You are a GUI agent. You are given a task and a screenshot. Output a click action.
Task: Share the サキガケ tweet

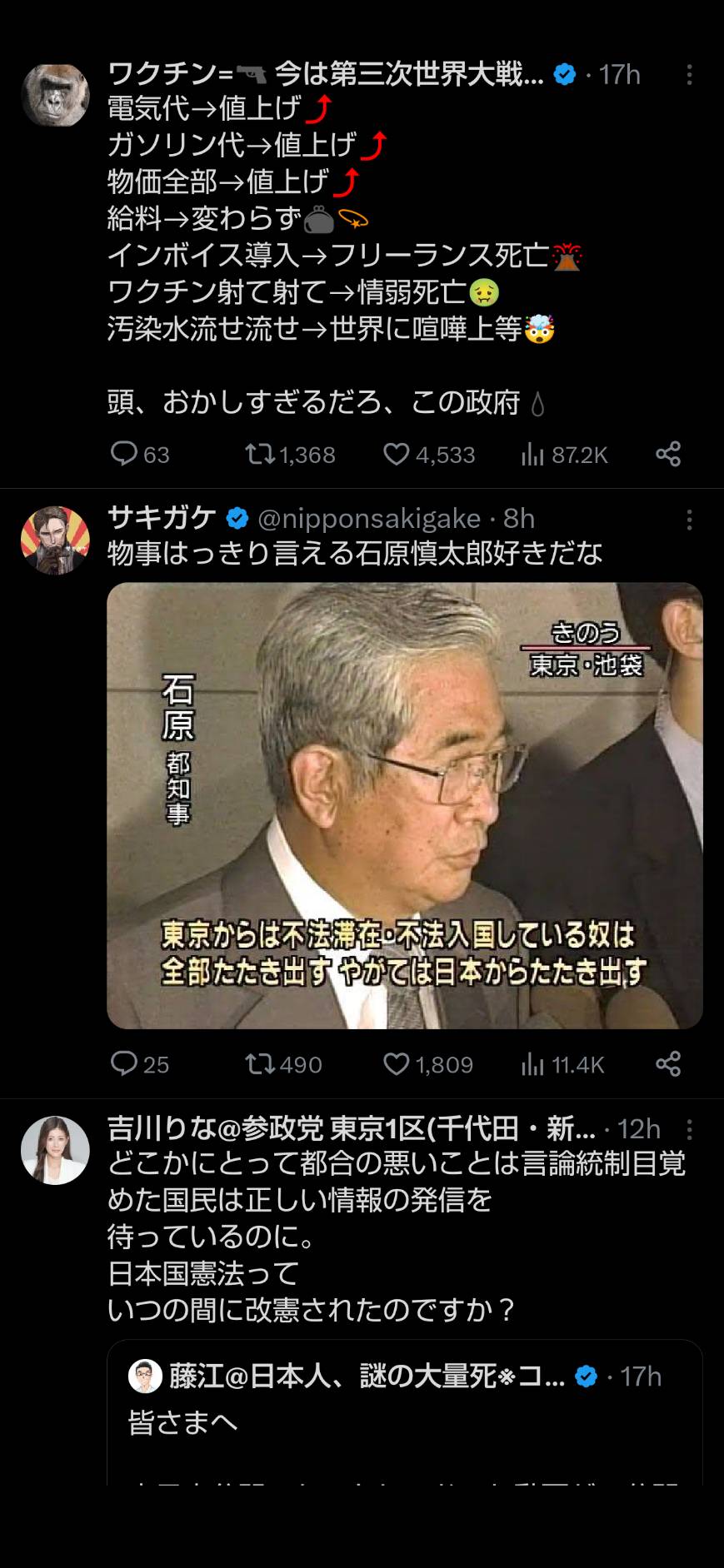pos(668,1064)
